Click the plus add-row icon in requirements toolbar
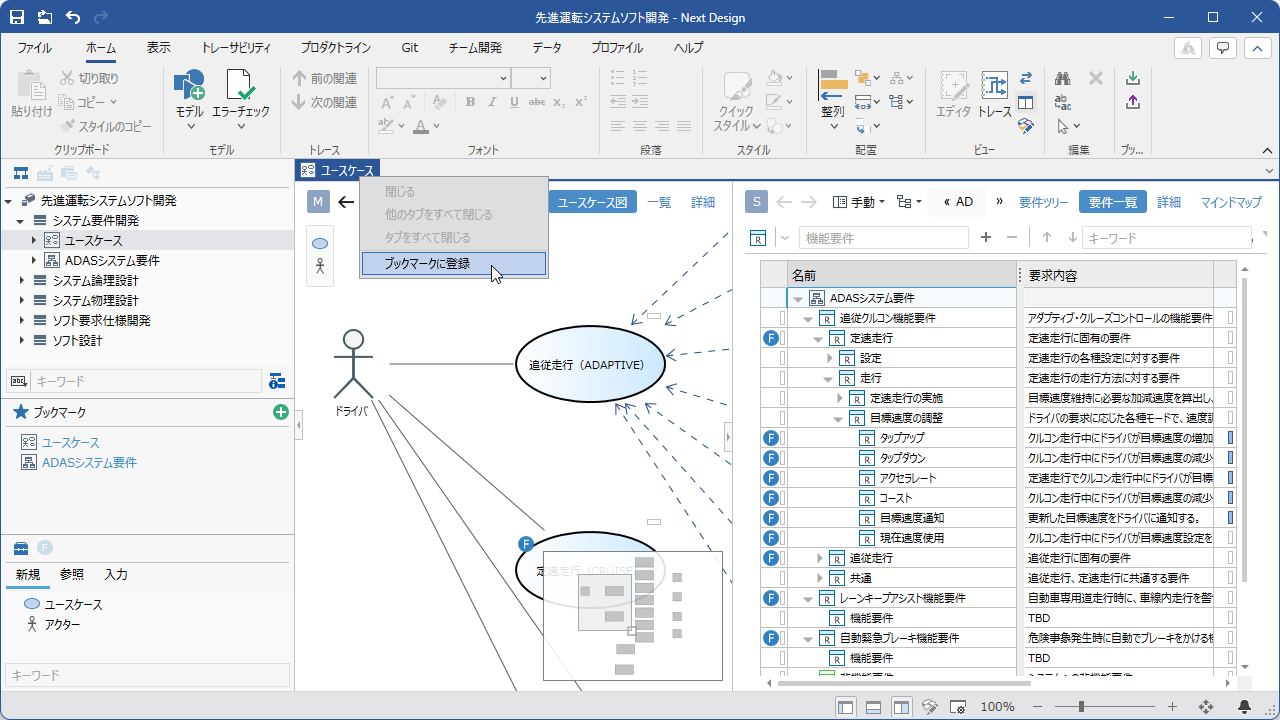Screen dimensions: 1280x720 tap(986, 237)
